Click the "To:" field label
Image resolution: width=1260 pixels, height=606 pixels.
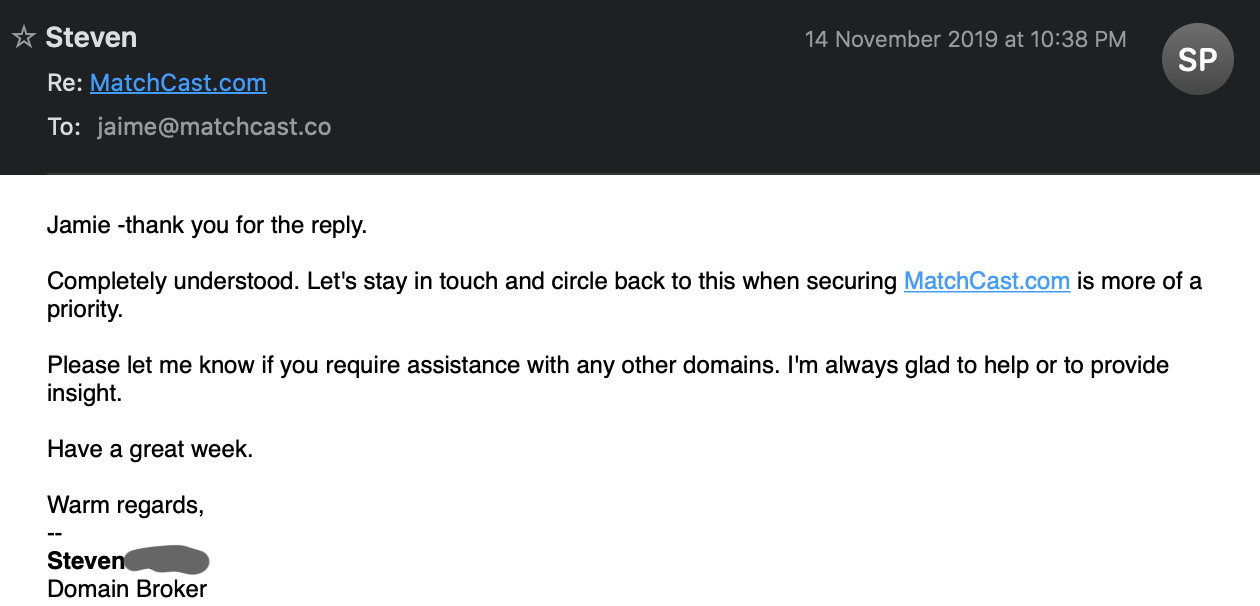(64, 128)
